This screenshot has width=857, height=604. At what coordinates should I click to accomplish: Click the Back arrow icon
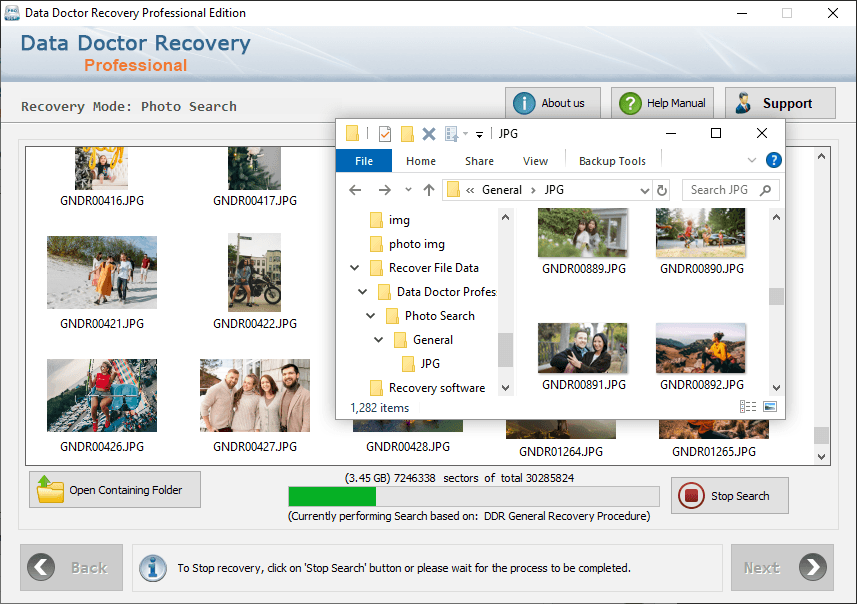pos(41,567)
